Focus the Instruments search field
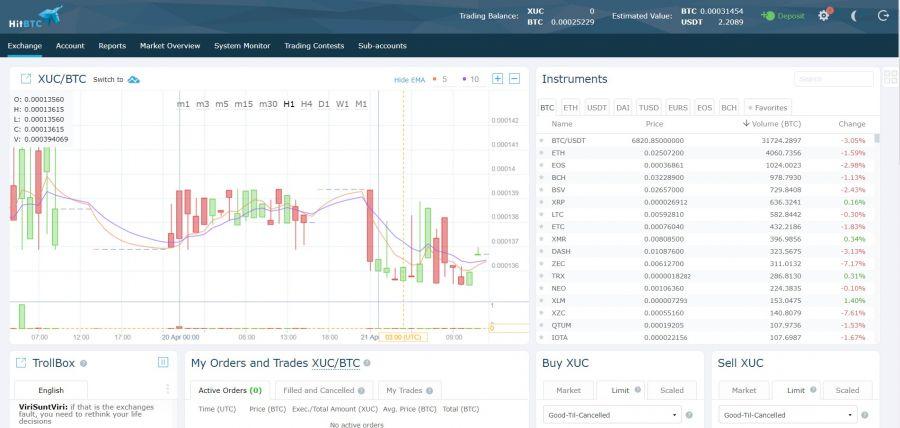 pyautogui.click(x=833, y=79)
